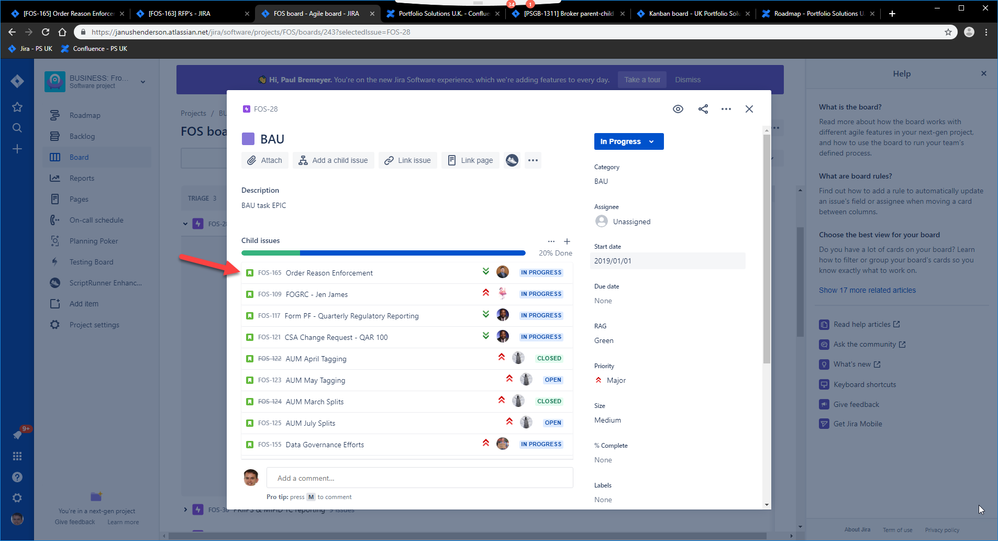The image size is (998, 541).
Task: Click the CLOSED status badge on FOS-122
Action: pyautogui.click(x=549, y=358)
